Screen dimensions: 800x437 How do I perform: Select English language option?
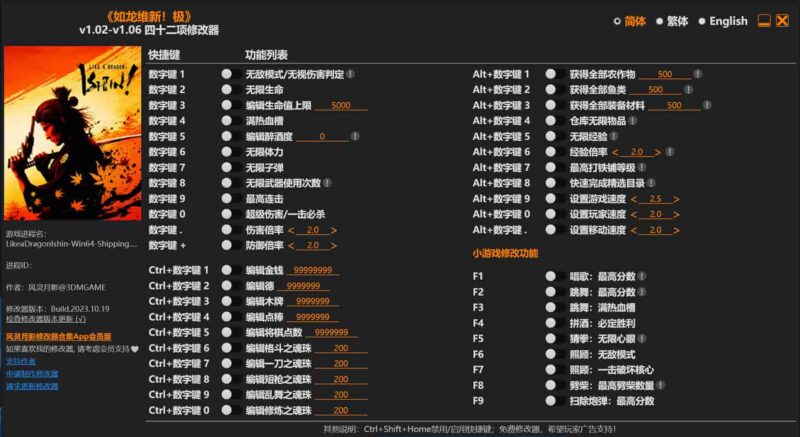coord(723,21)
